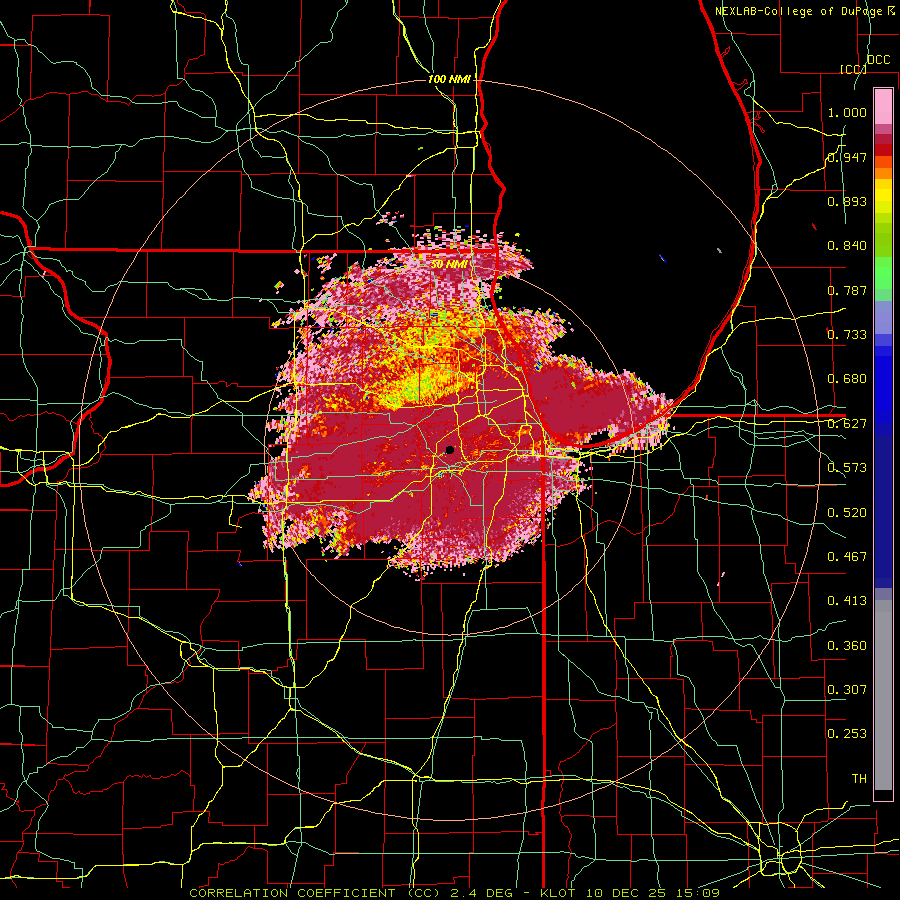Image resolution: width=900 pixels, height=900 pixels.
Task: Pick the bright green segment of the color bar
Action: click(883, 274)
